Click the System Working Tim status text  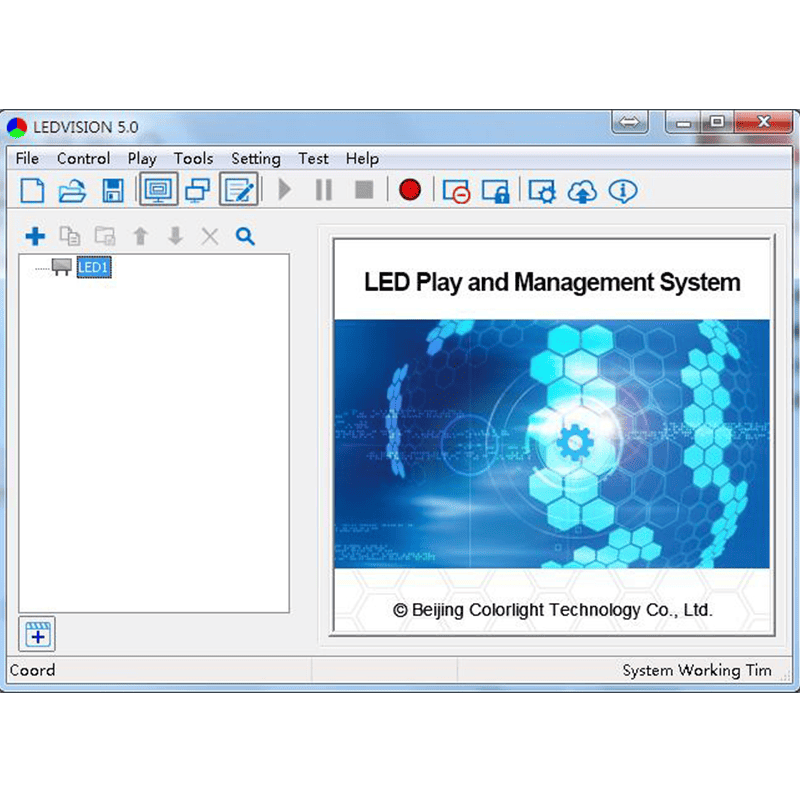click(696, 670)
